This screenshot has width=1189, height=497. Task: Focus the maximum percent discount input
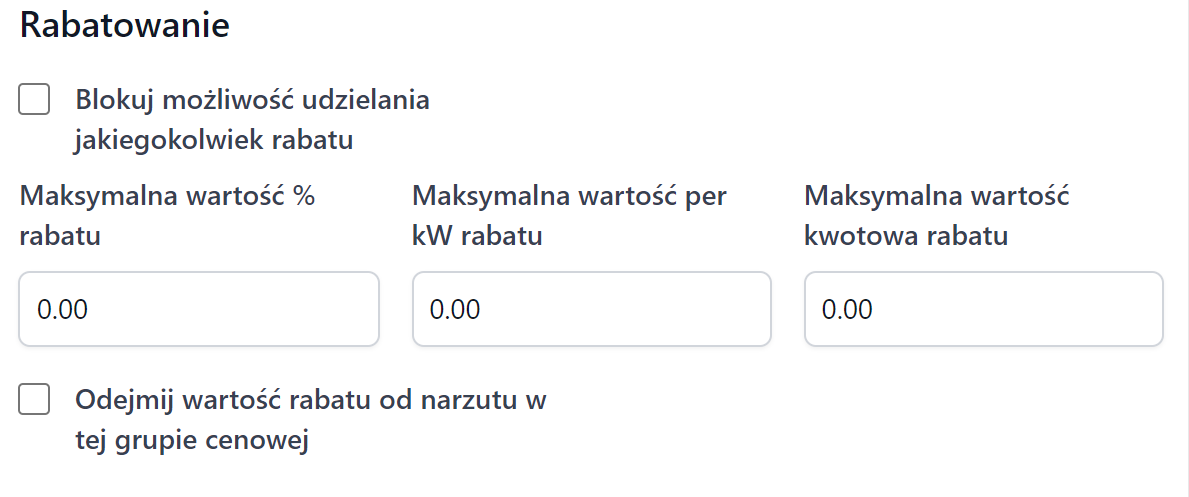(x=199, y=309)
